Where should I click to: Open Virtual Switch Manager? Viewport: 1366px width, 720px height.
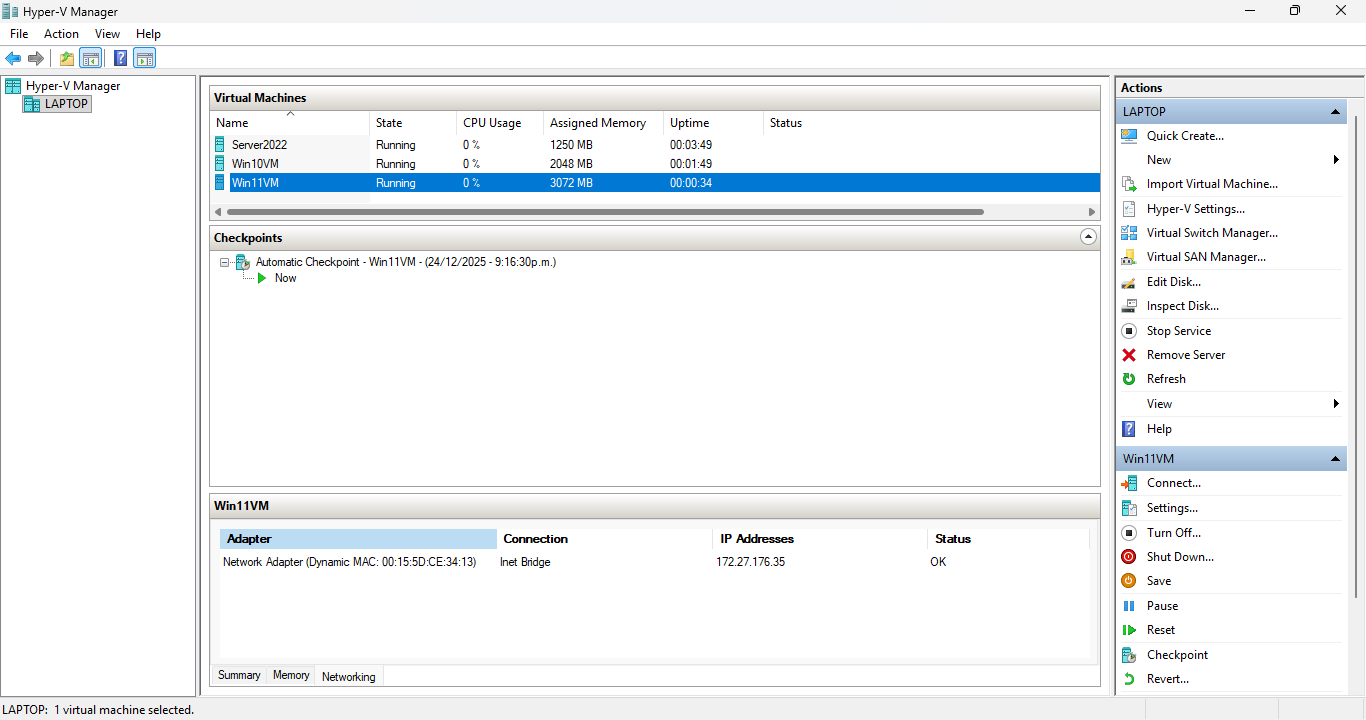click(x=1211, y=233)
